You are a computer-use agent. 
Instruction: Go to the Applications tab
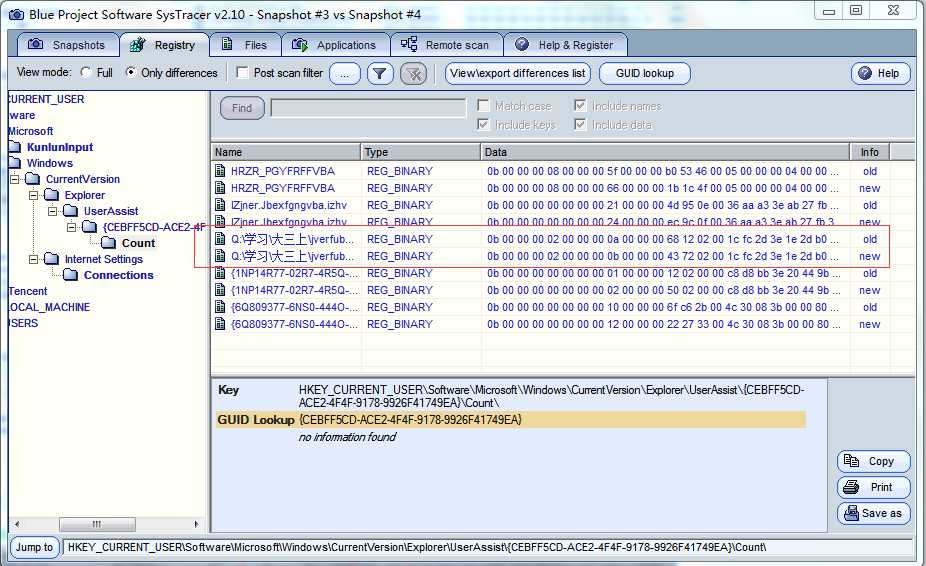335,45
